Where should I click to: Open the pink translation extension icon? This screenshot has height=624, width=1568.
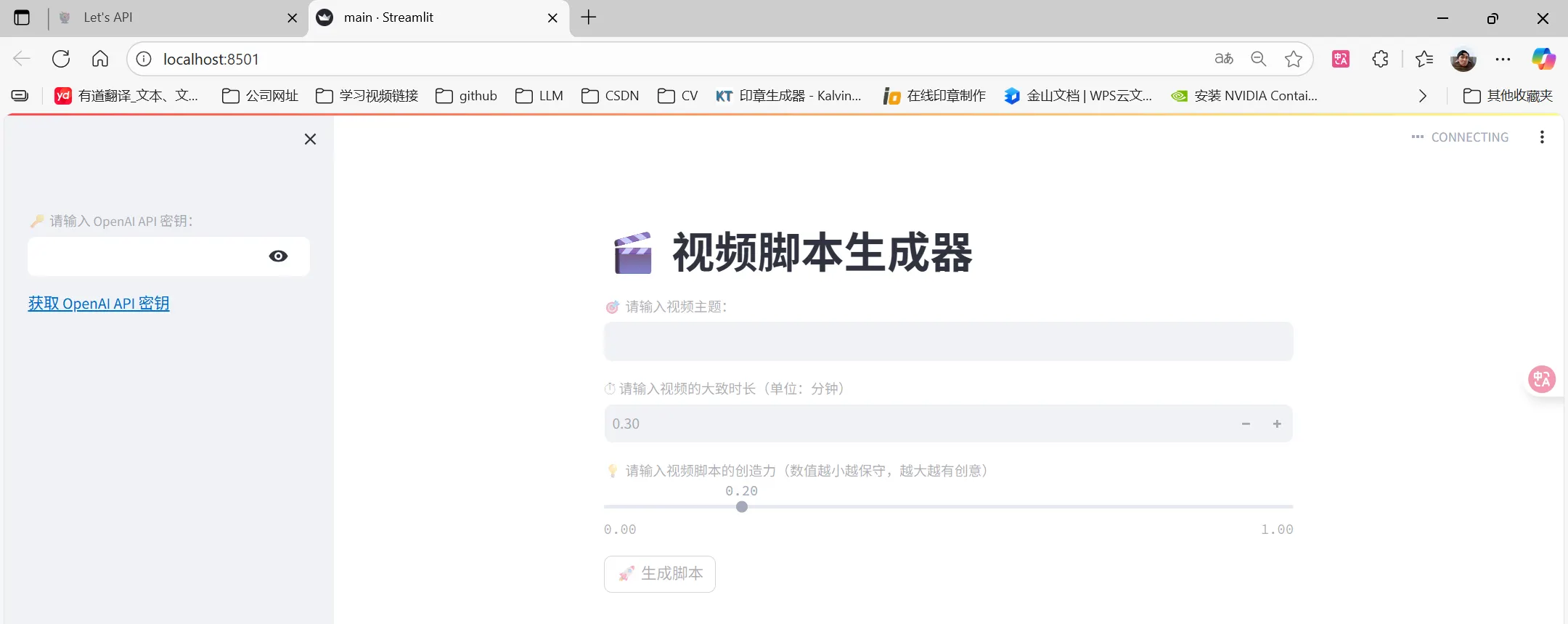click(x=1341, y=59)
